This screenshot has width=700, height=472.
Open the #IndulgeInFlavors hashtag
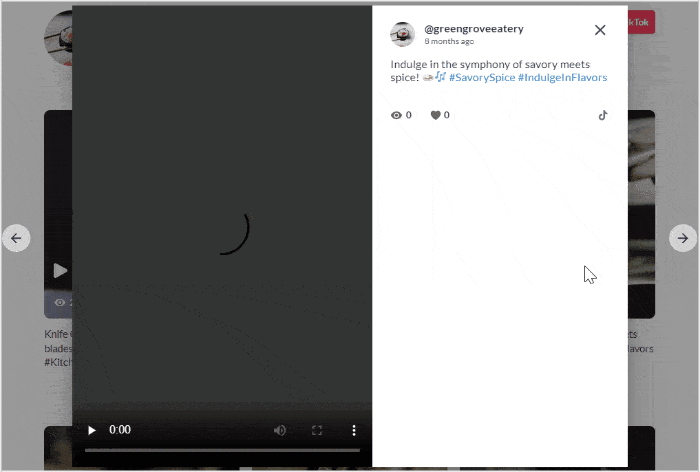tap(562, 77)
